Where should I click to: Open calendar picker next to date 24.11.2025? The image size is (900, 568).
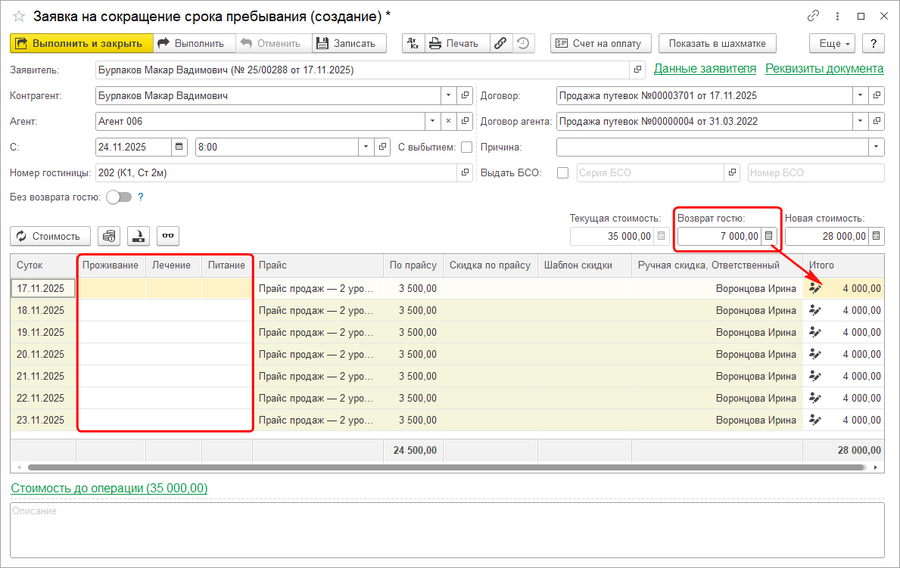pos(179,147)
